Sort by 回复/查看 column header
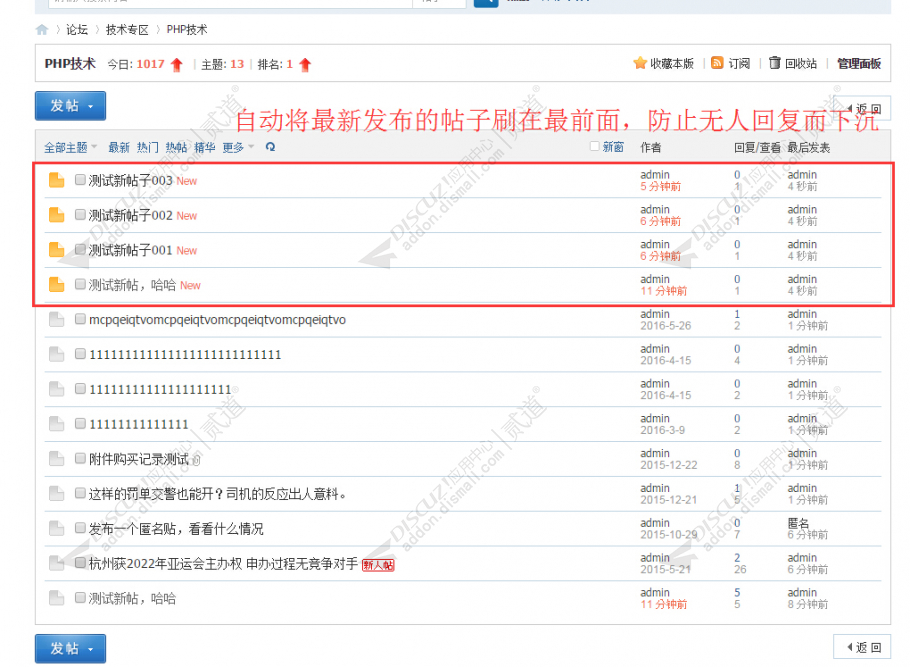This screenshot has width=910, height=667. 757,147
